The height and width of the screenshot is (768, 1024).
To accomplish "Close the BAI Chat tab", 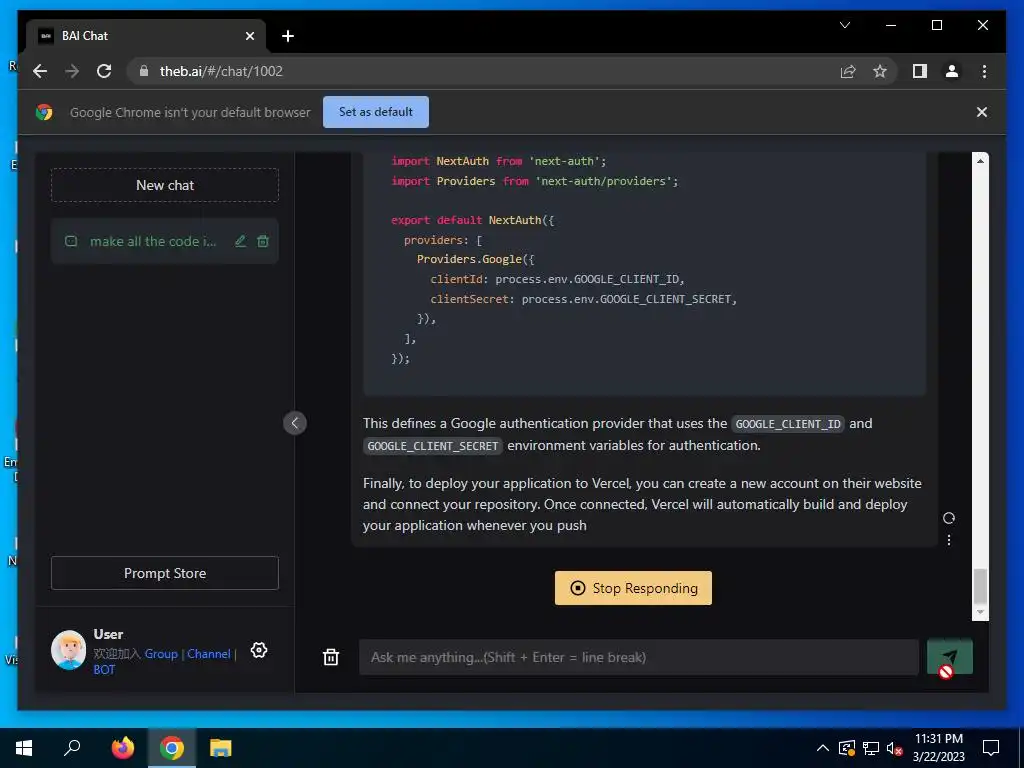I will click(249, 36).
